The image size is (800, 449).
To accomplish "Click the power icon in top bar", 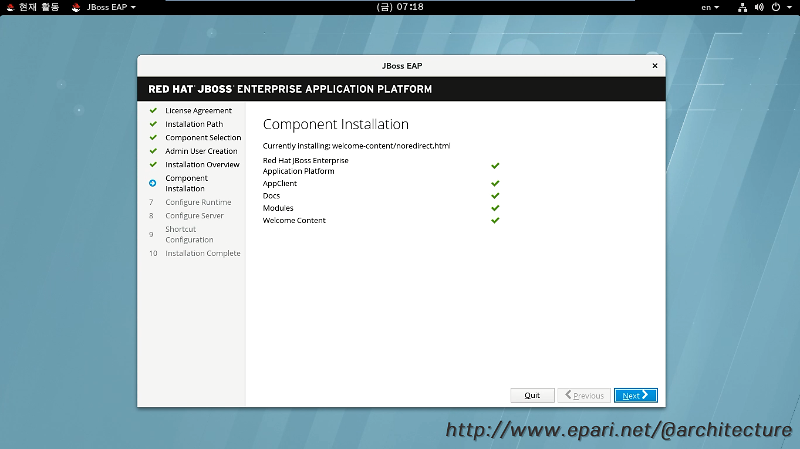I will pos(776,7).
